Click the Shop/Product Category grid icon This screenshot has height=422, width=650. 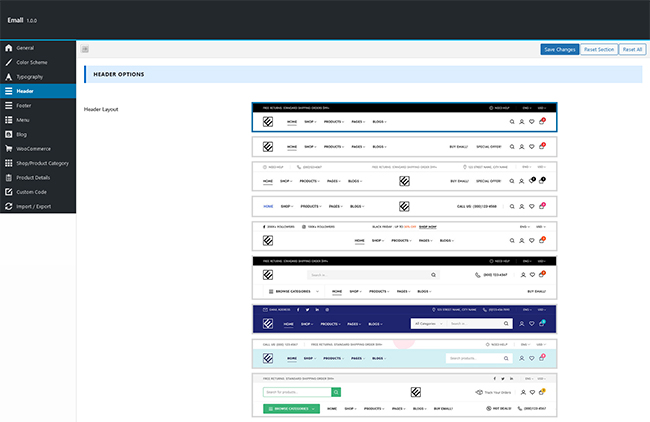coord(9,163)
